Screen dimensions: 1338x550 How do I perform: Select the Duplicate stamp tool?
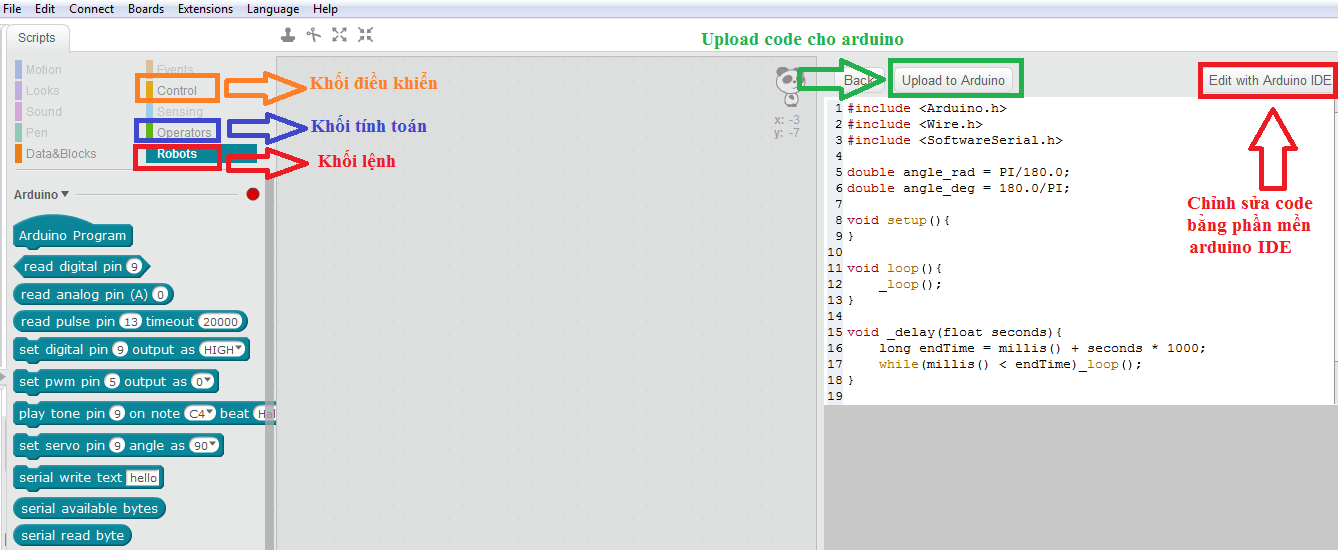[288, 35]
